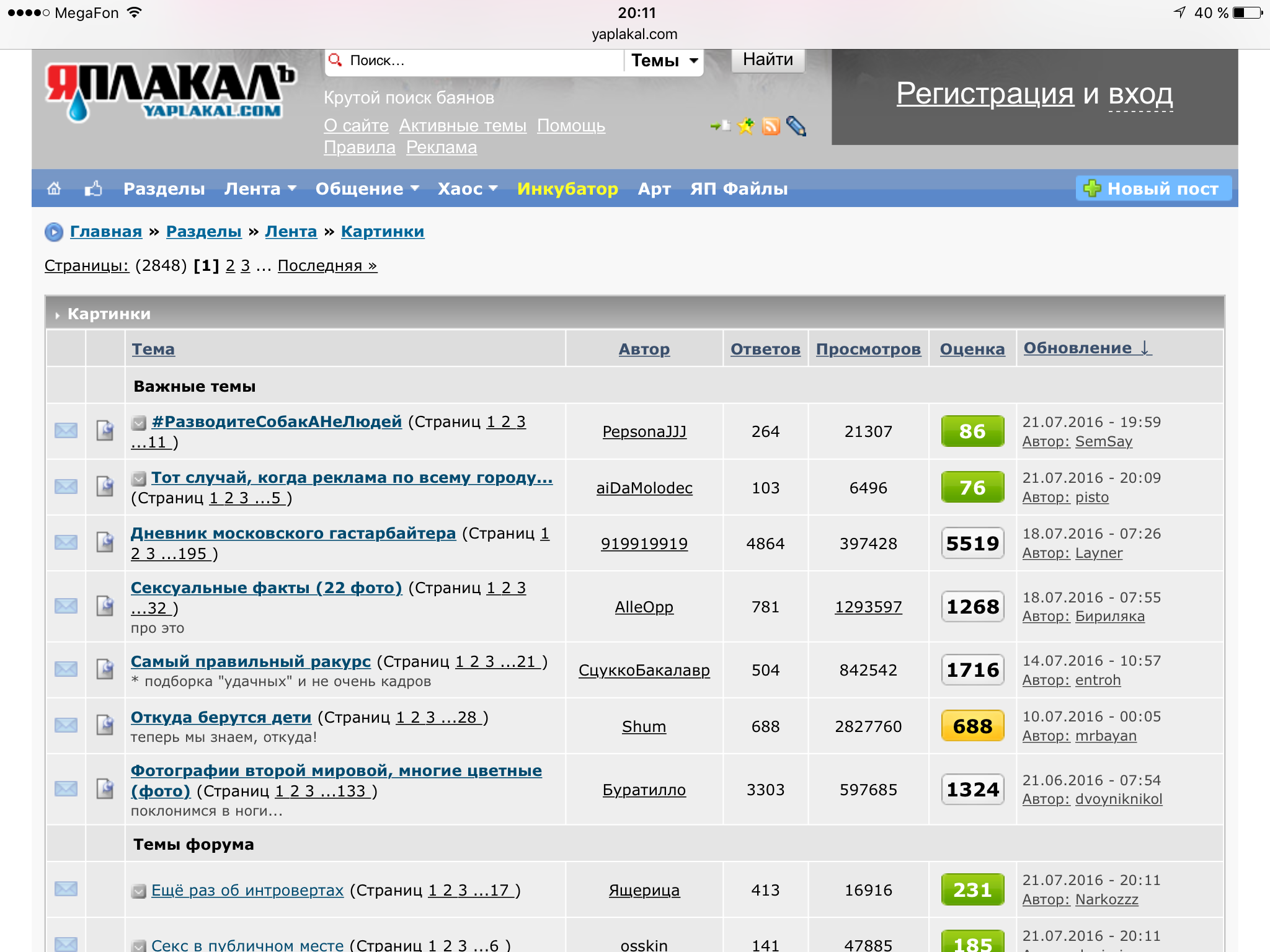The image size is (1270, 952).
Task: Click the search magnifier icon
Action: click(x=335, y=60)
